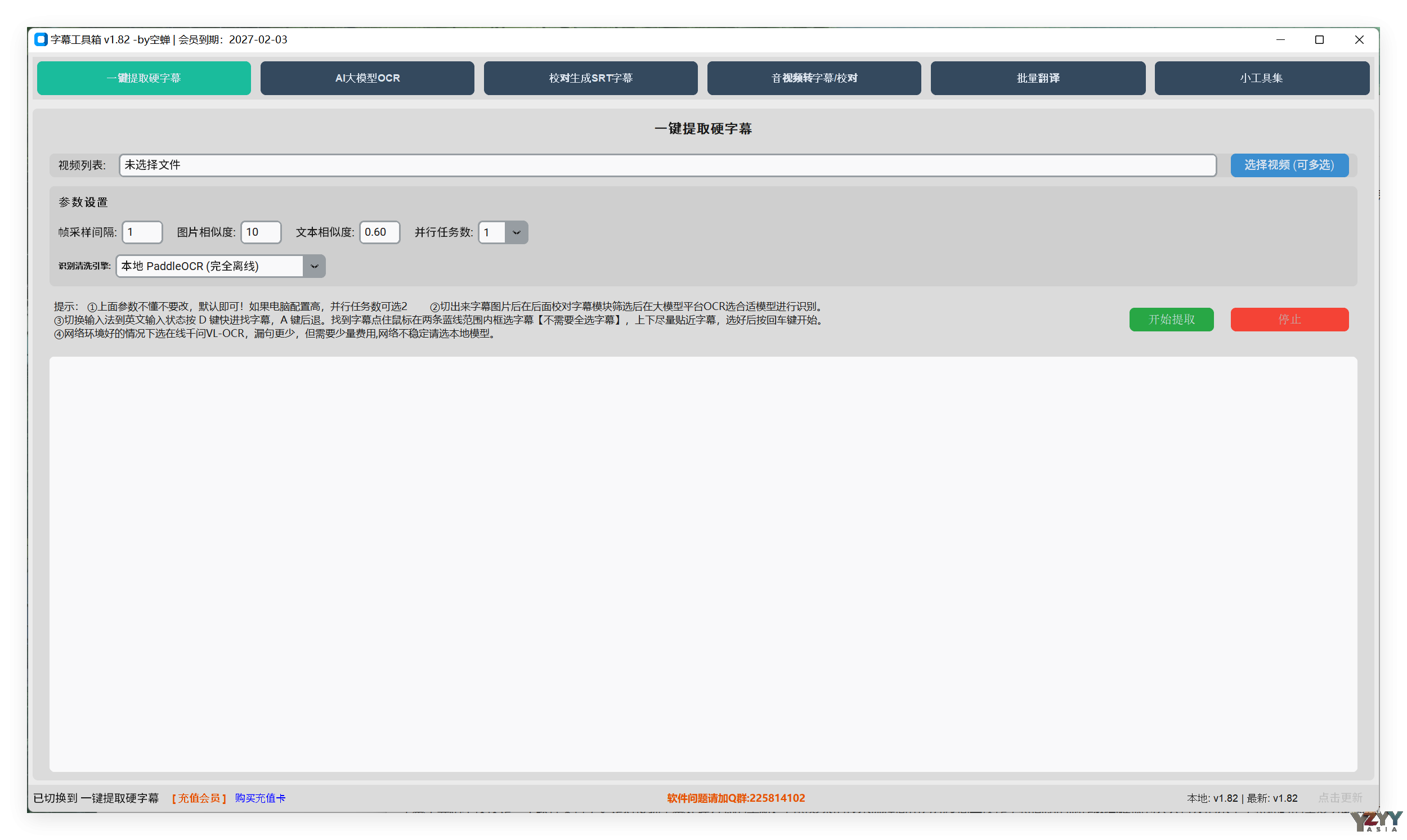Close the 字幕工具箱 window

point(1359,39)
